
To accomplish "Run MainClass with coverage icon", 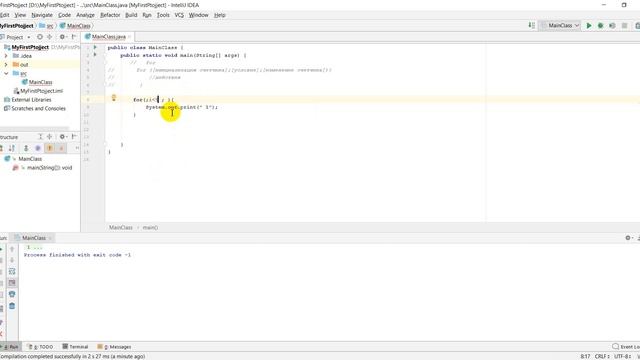I will [x=612, y=25].
